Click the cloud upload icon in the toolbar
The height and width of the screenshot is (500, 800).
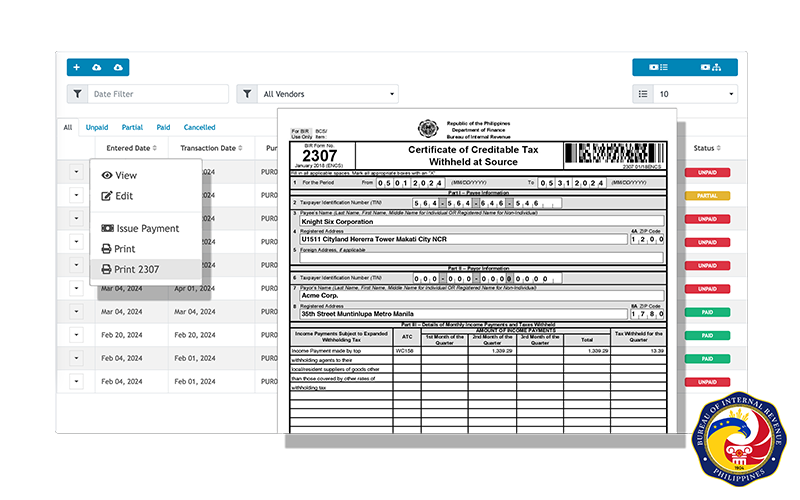pos(96,67)
